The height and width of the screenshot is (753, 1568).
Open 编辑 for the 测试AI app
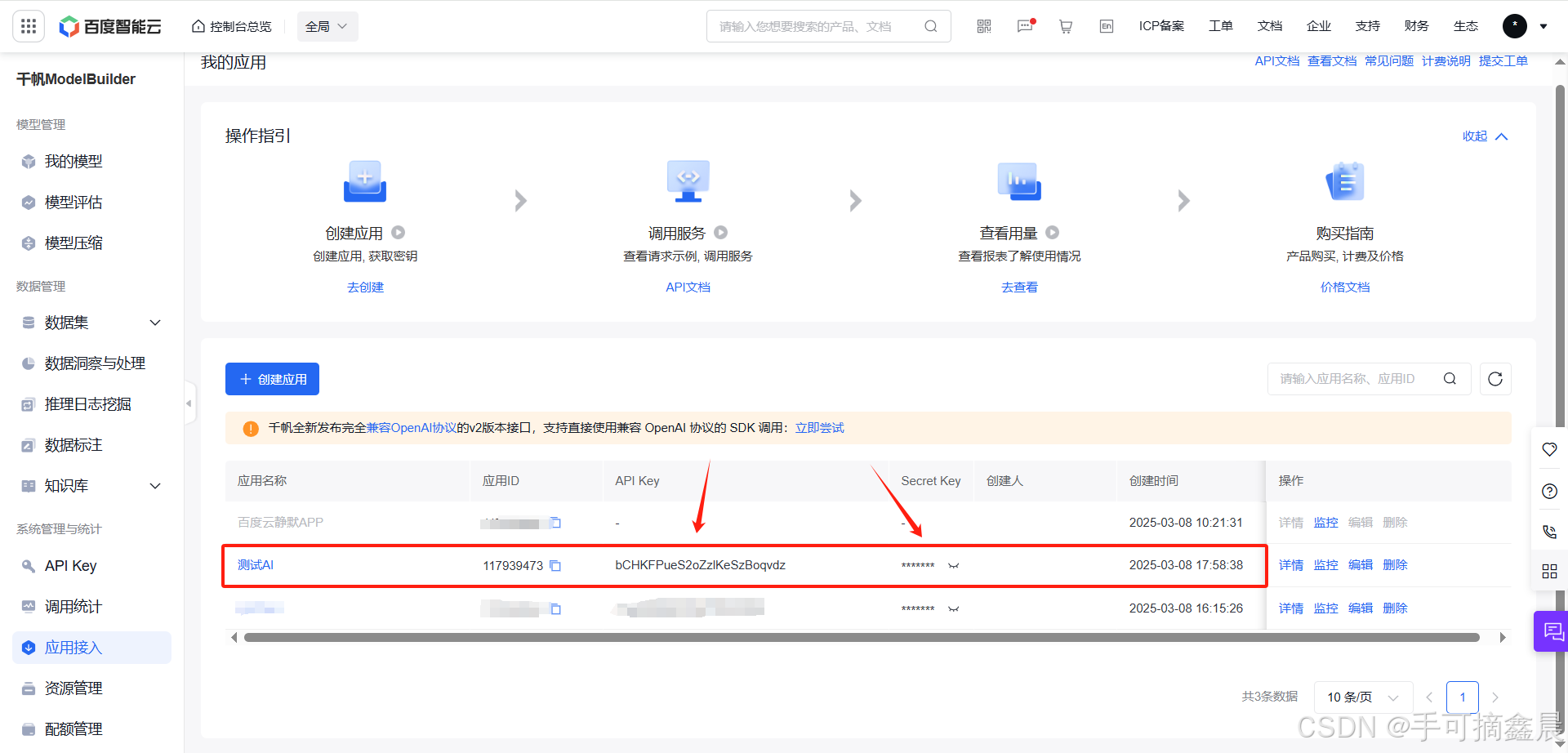point(1361,565)
